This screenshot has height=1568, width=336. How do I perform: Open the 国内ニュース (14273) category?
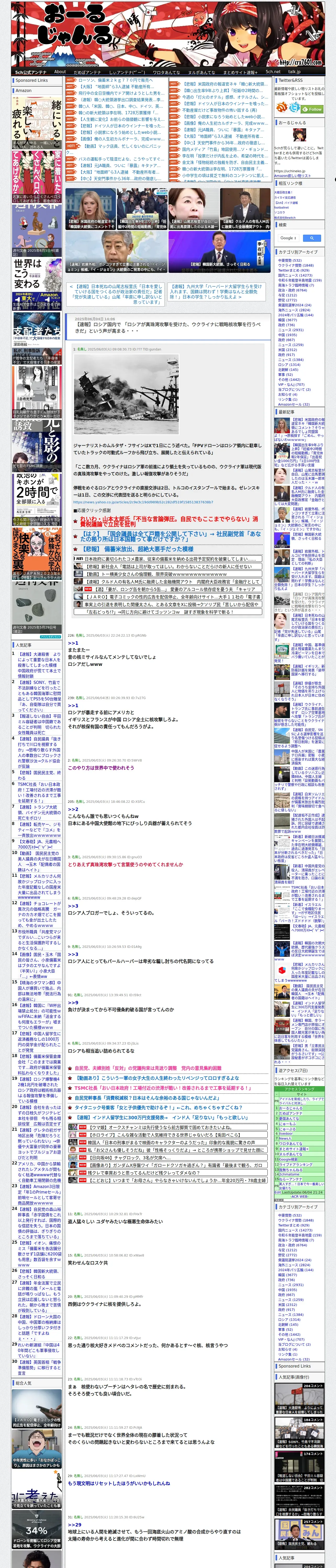[295, 275]
